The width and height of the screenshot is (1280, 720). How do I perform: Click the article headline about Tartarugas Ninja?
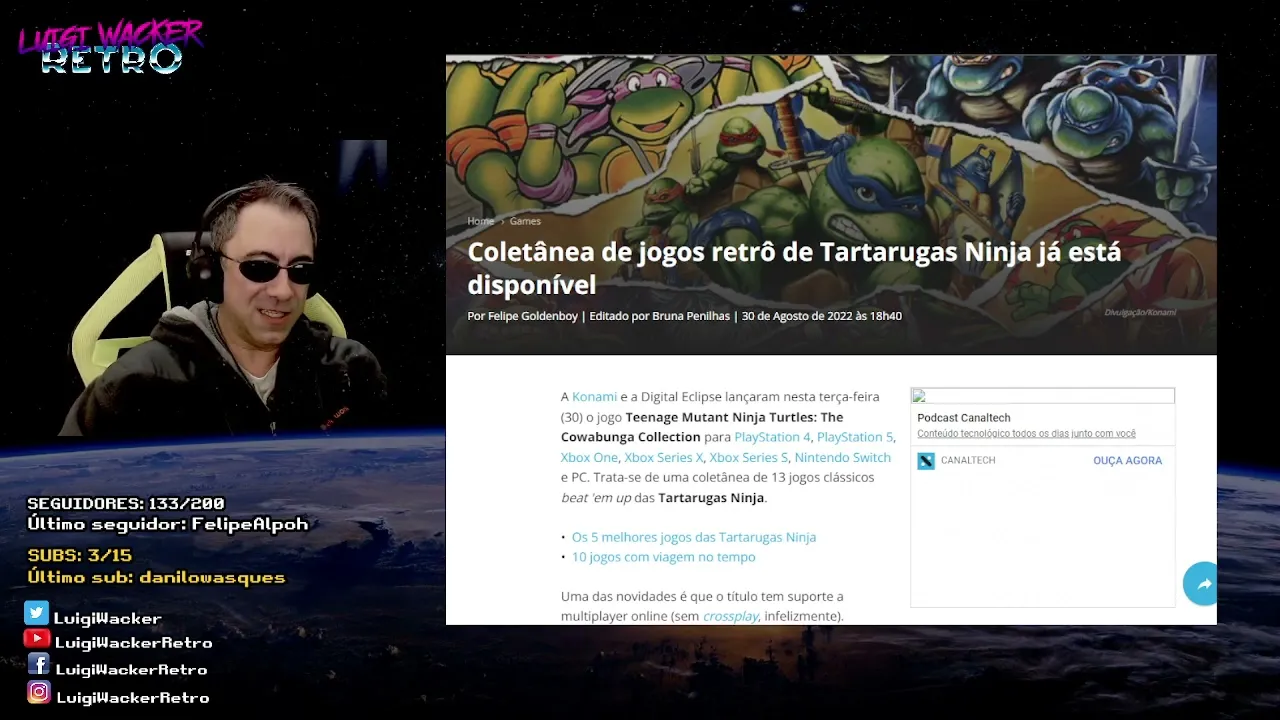tap(794, 268)
